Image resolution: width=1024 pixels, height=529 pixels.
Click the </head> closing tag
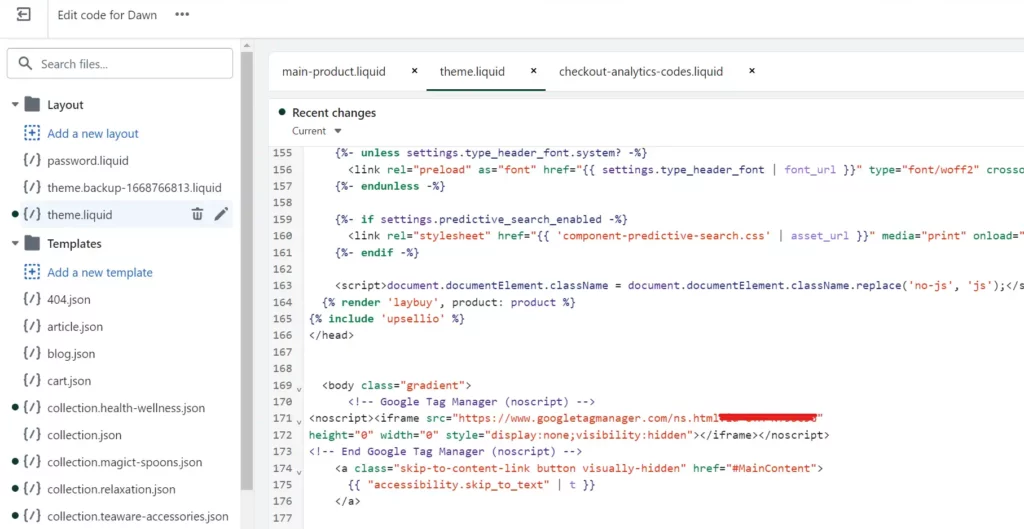(331, 335)
